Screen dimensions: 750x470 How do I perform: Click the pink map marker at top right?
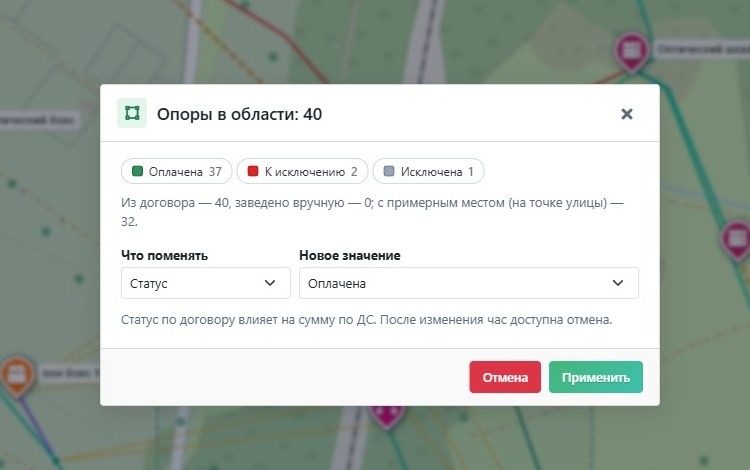pos(632,51)
